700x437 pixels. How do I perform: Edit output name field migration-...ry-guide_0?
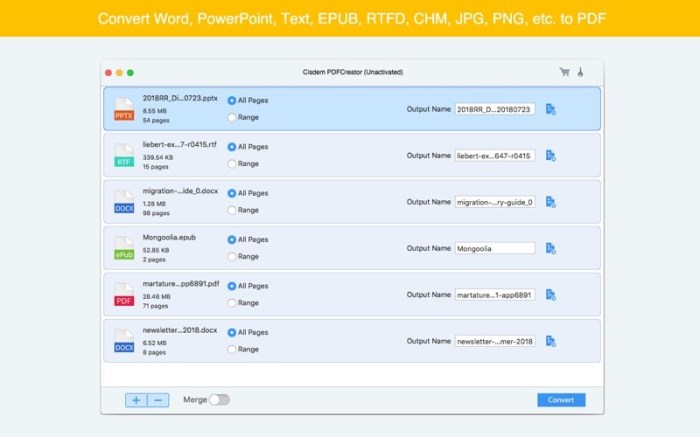495,202
